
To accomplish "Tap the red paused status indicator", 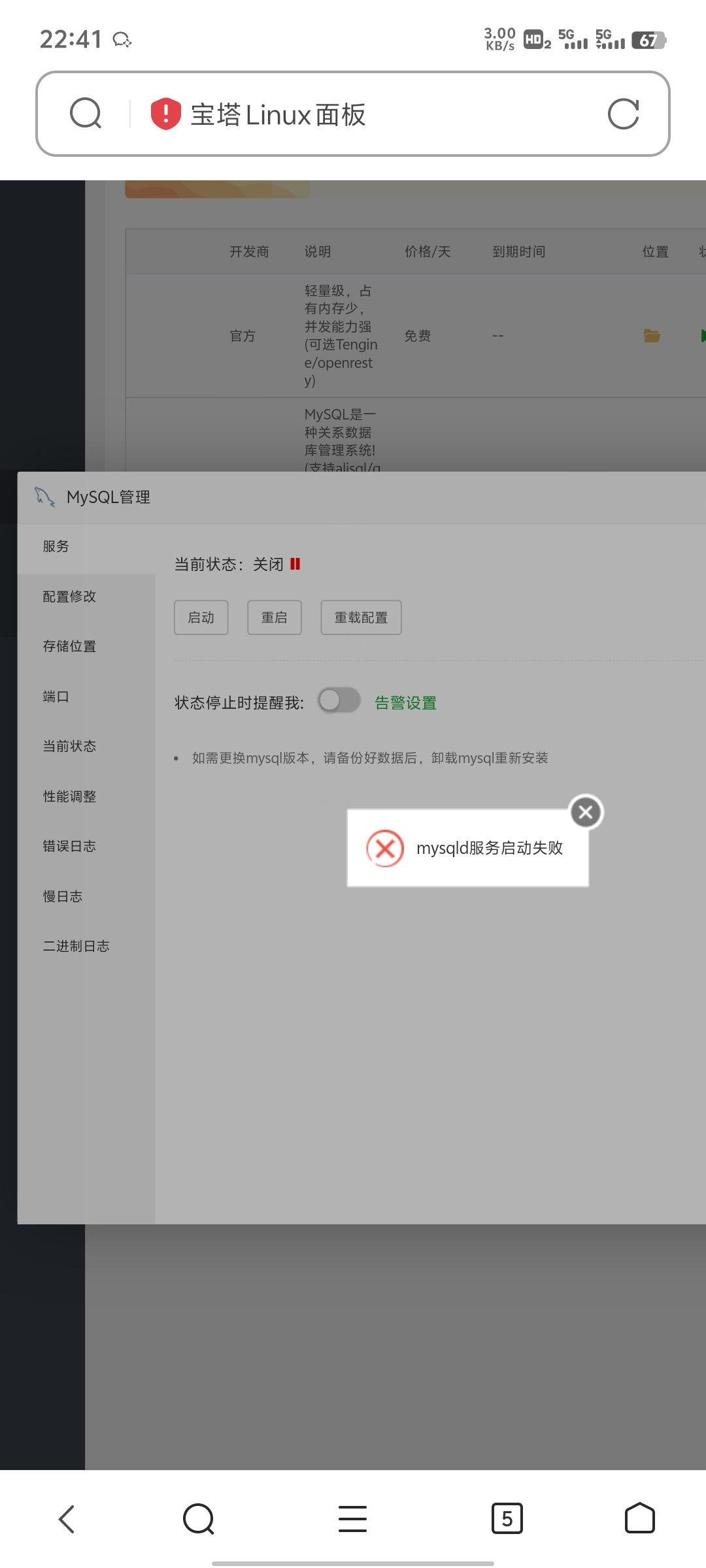I will pyautogui.click(x=295, y=564).
